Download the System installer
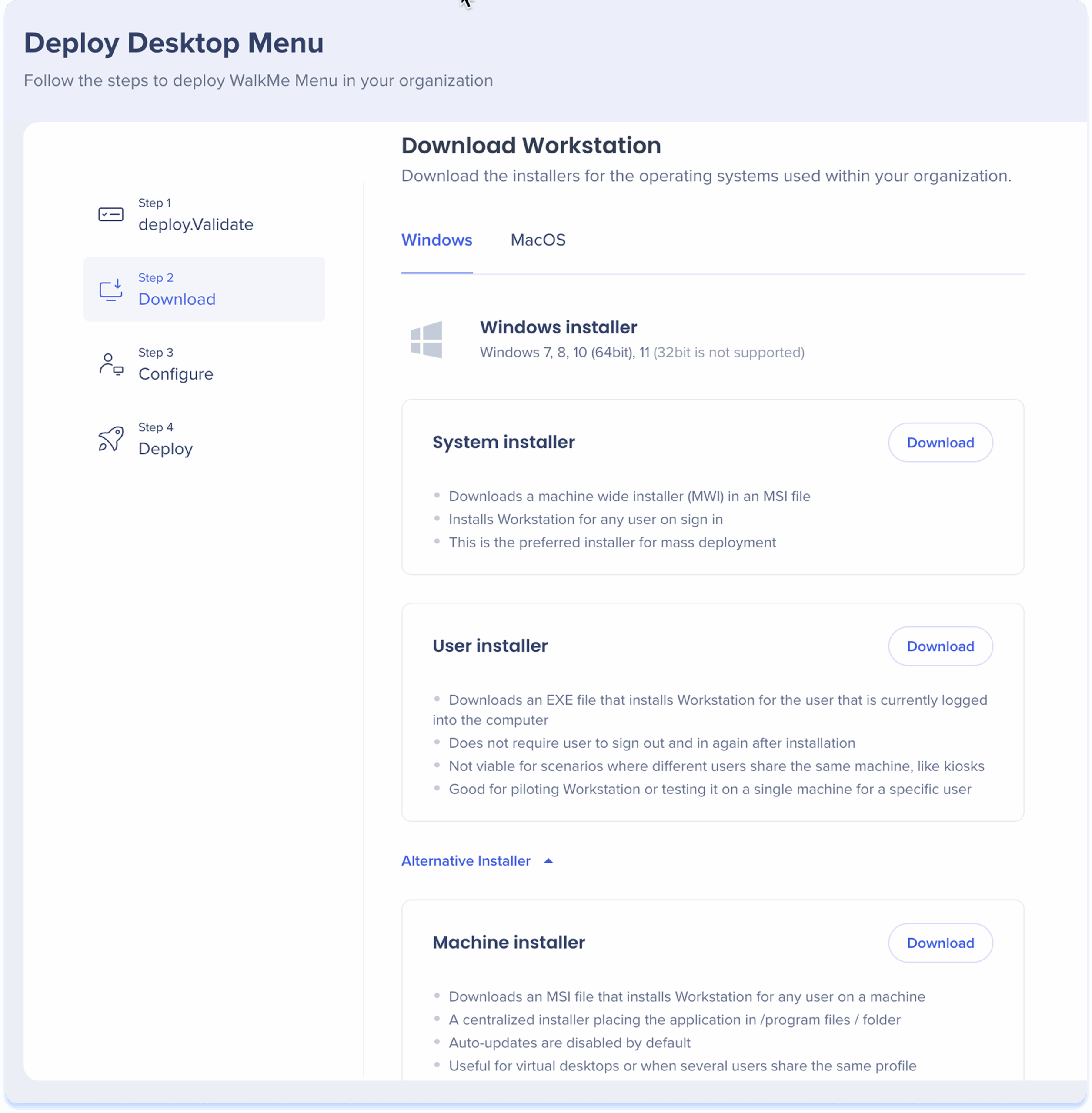The width and height of the screenshot is (1092, 1113). (940, 443)
